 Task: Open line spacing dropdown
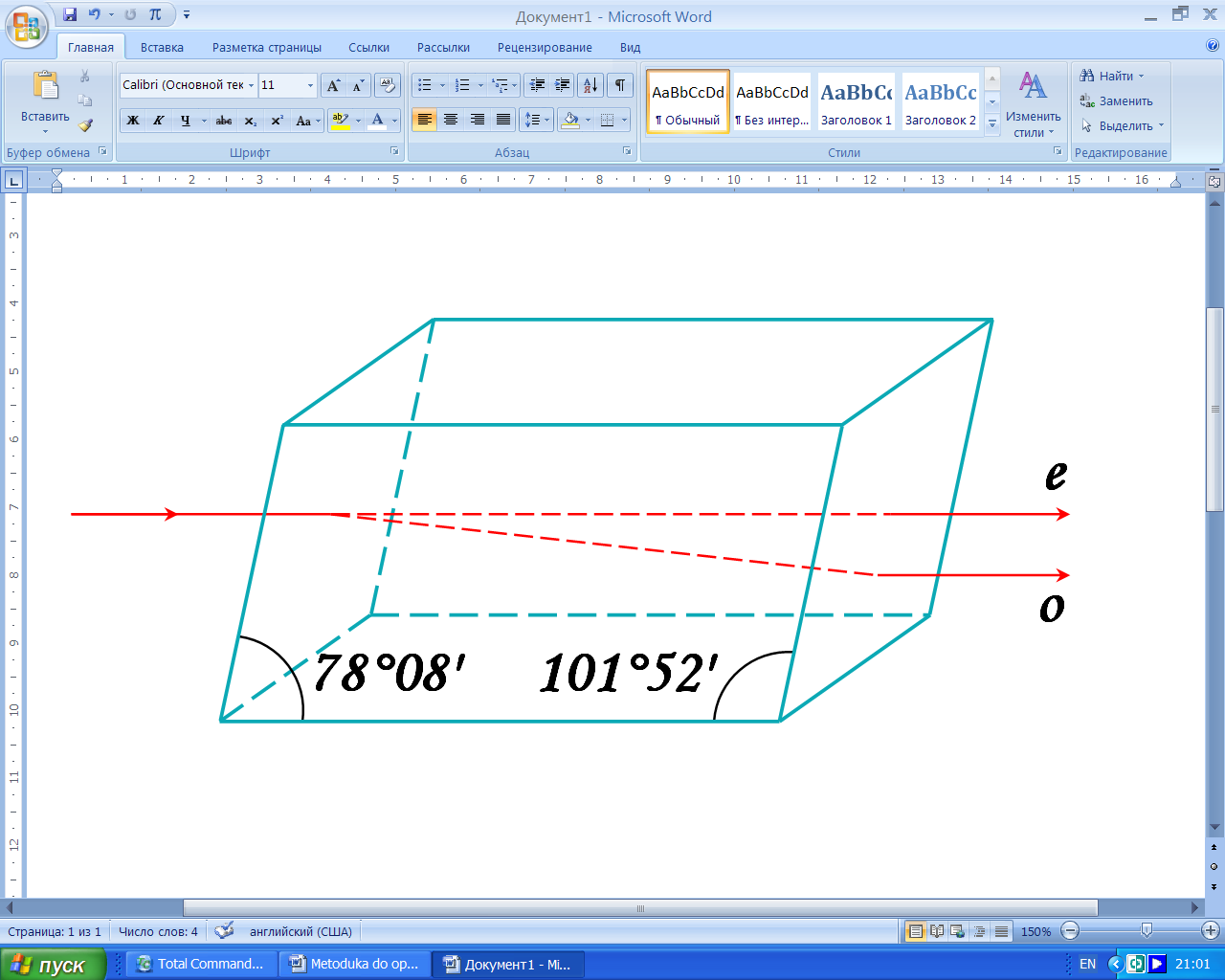pos(536,120)
